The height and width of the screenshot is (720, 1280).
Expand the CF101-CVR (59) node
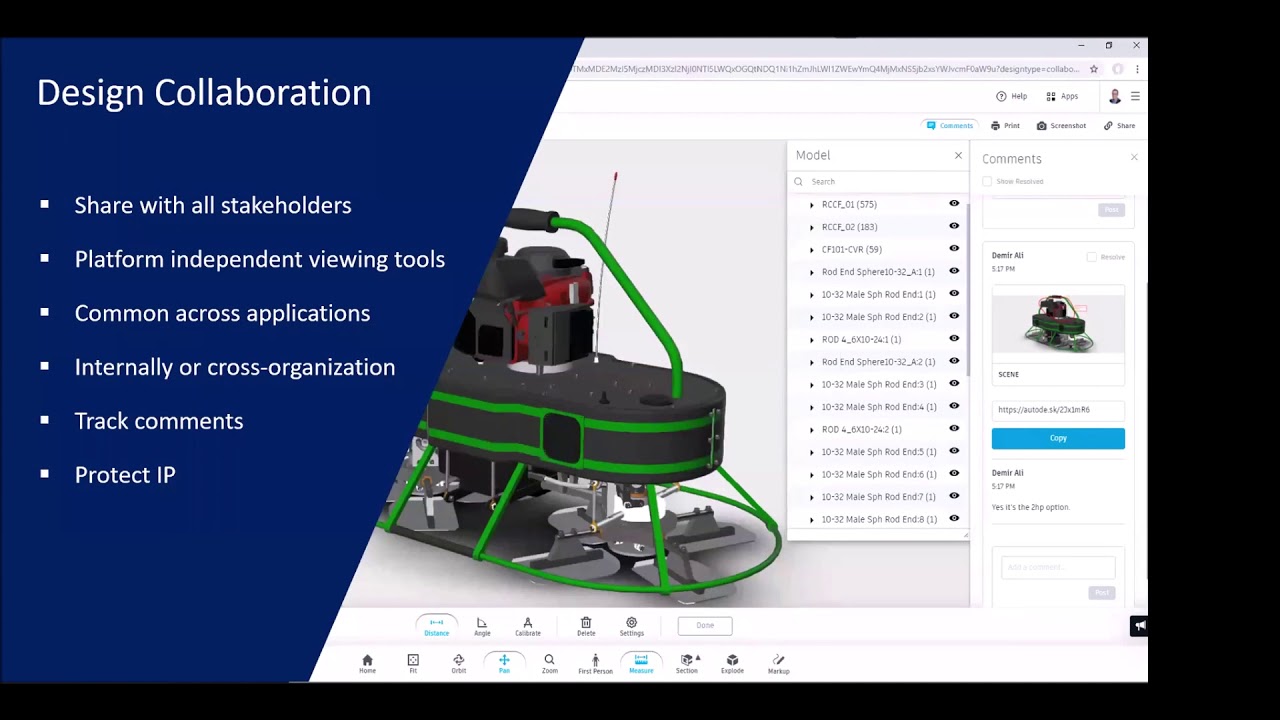(x=812, y=249)
